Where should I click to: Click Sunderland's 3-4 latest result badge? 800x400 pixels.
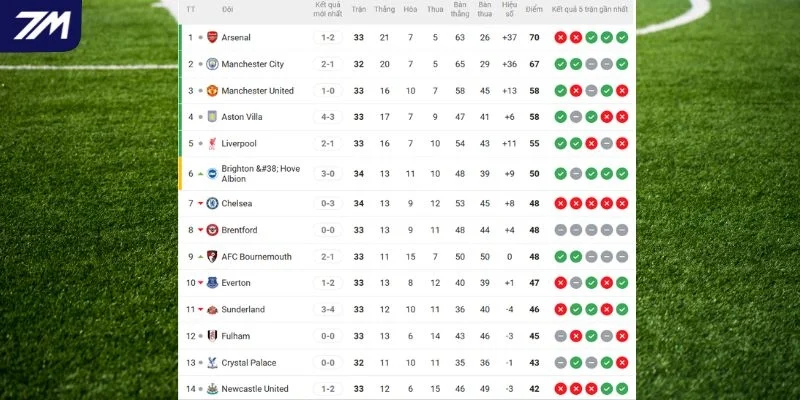[x=328, y=309]
